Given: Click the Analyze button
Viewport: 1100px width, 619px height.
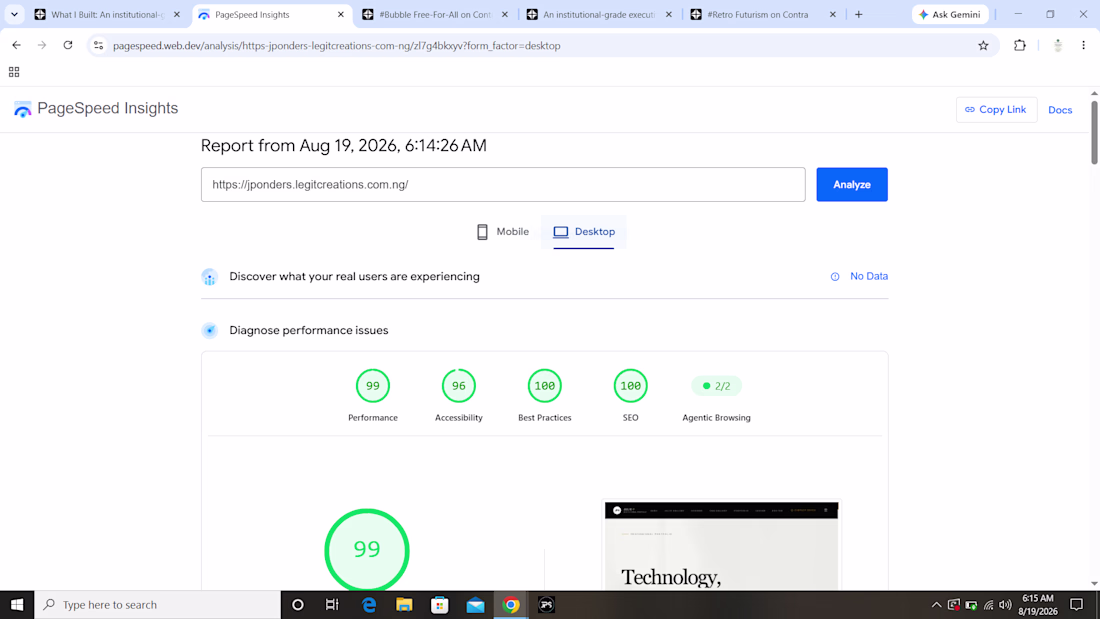Looking at the screenshot, I should tap(852, 185).
